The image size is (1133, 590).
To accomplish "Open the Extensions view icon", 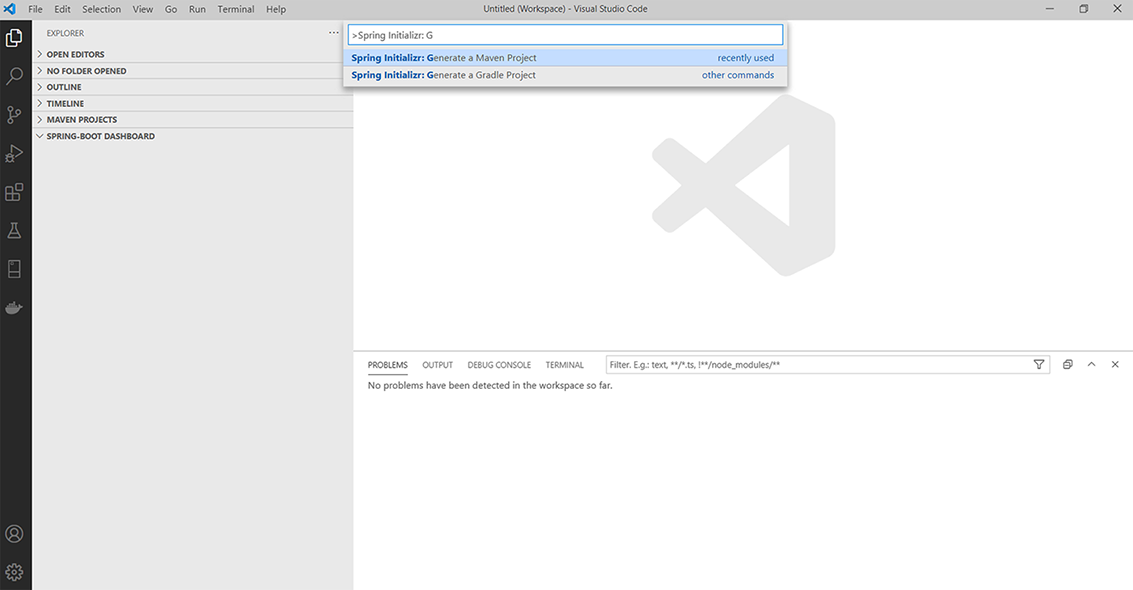I will (x=15, y=192).
